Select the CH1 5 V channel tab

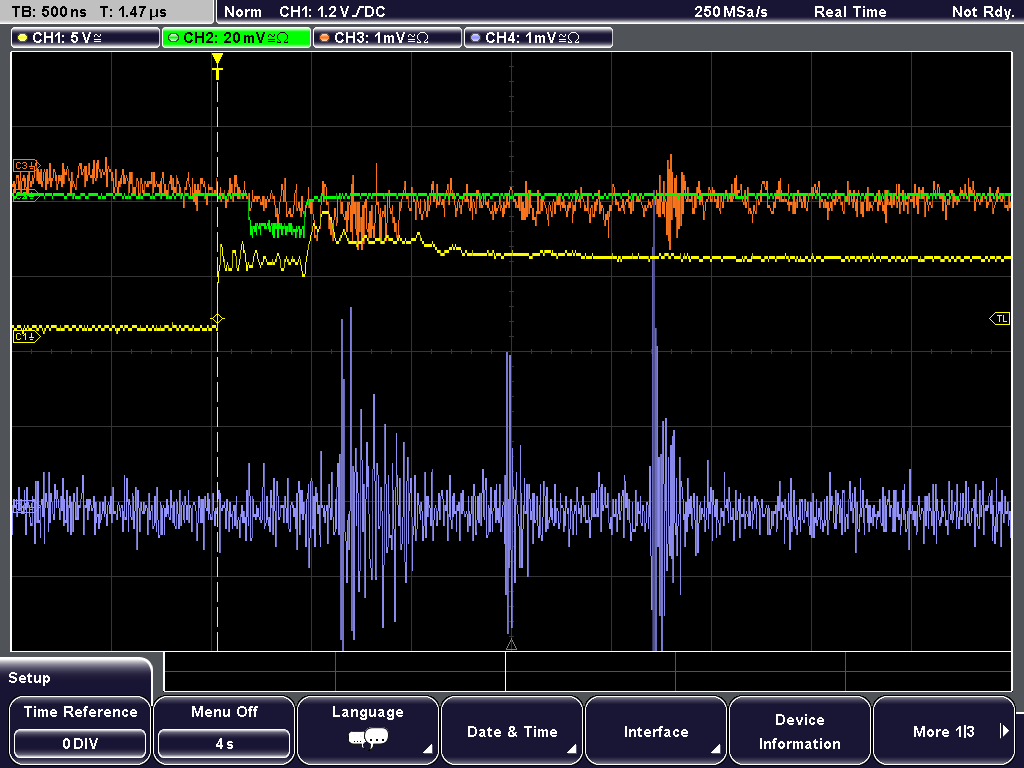86,38
